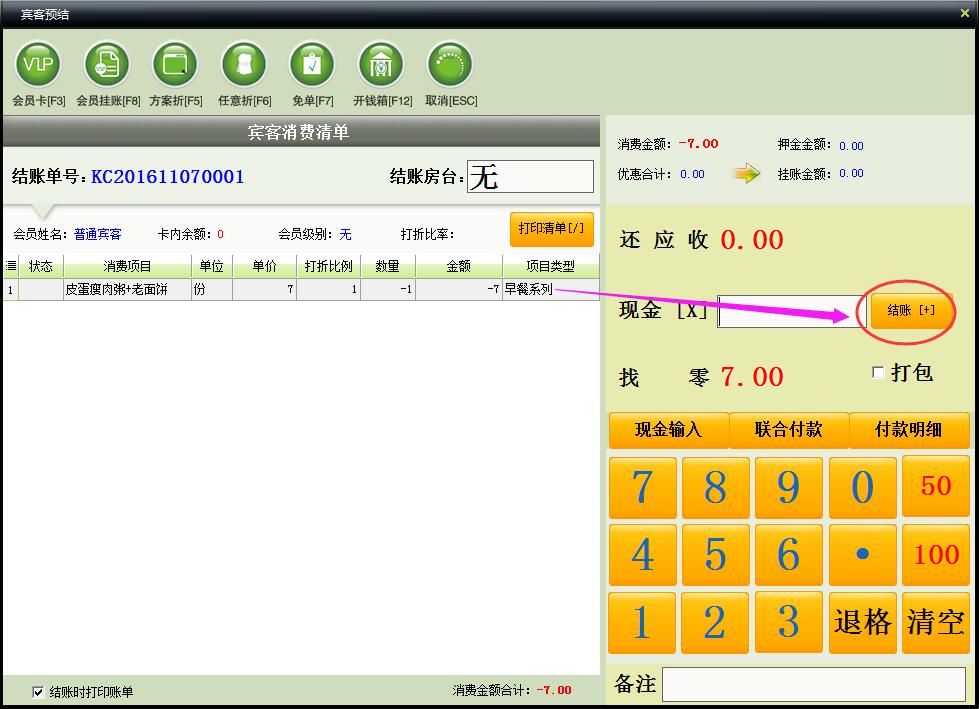Uncheck 结账时打印账单 checkbox
Screen dimensions: 979x709
point(38,692)
